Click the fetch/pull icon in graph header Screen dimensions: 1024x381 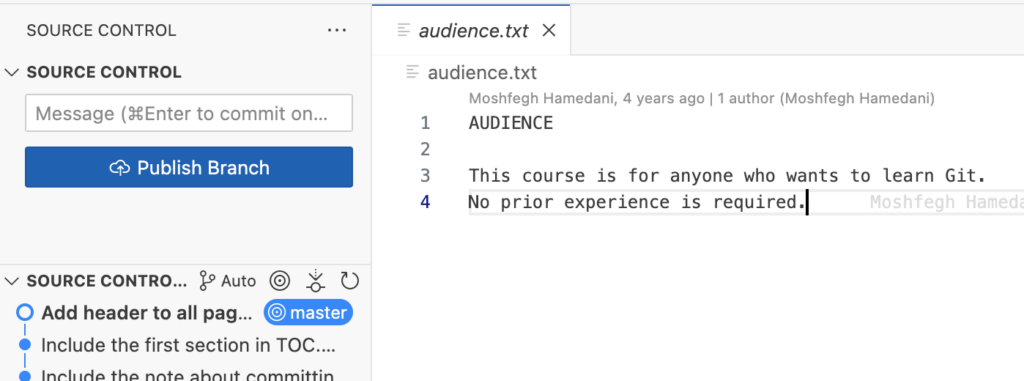316,281
